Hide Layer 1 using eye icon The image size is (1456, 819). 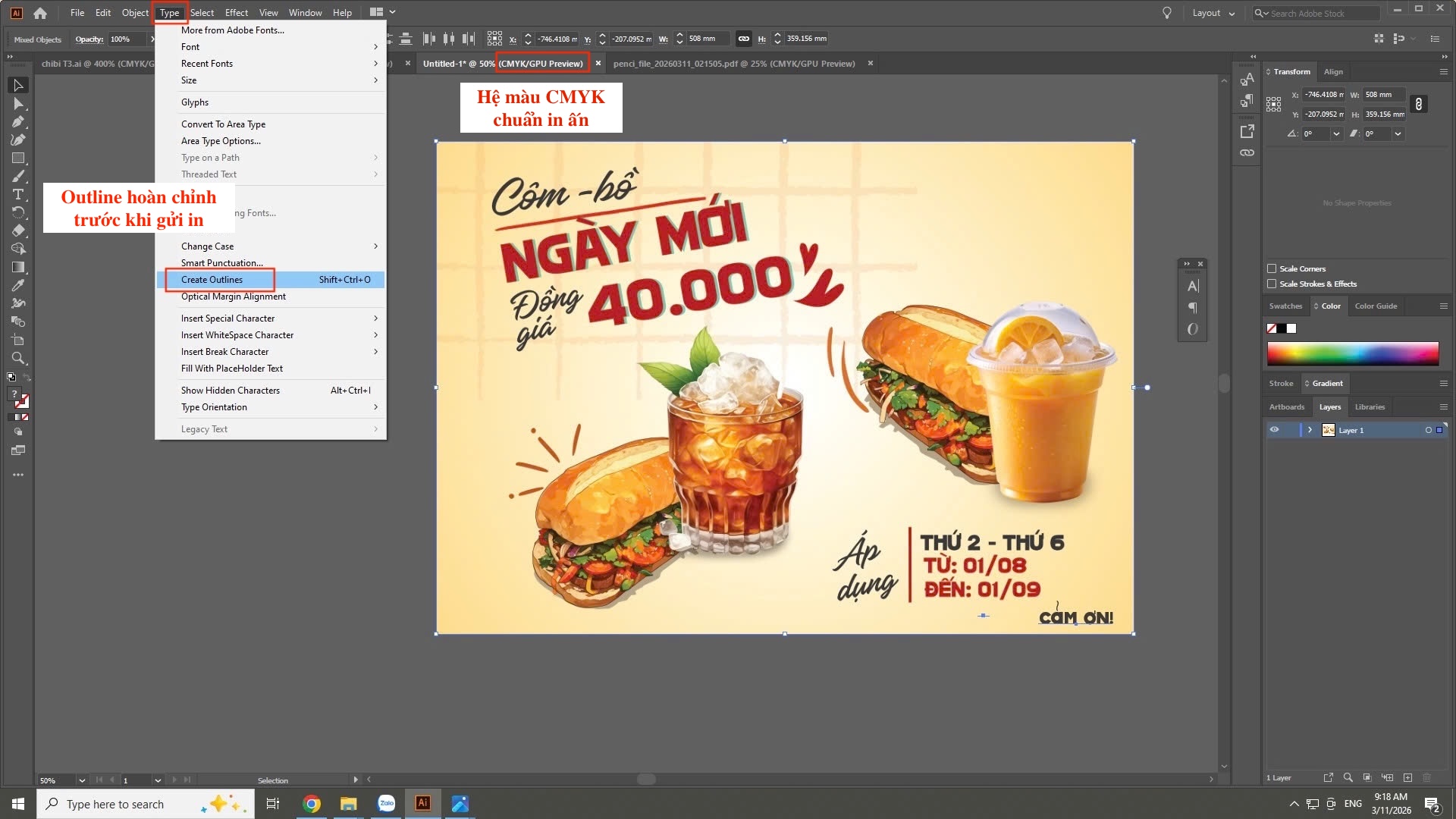[1274, 430]
